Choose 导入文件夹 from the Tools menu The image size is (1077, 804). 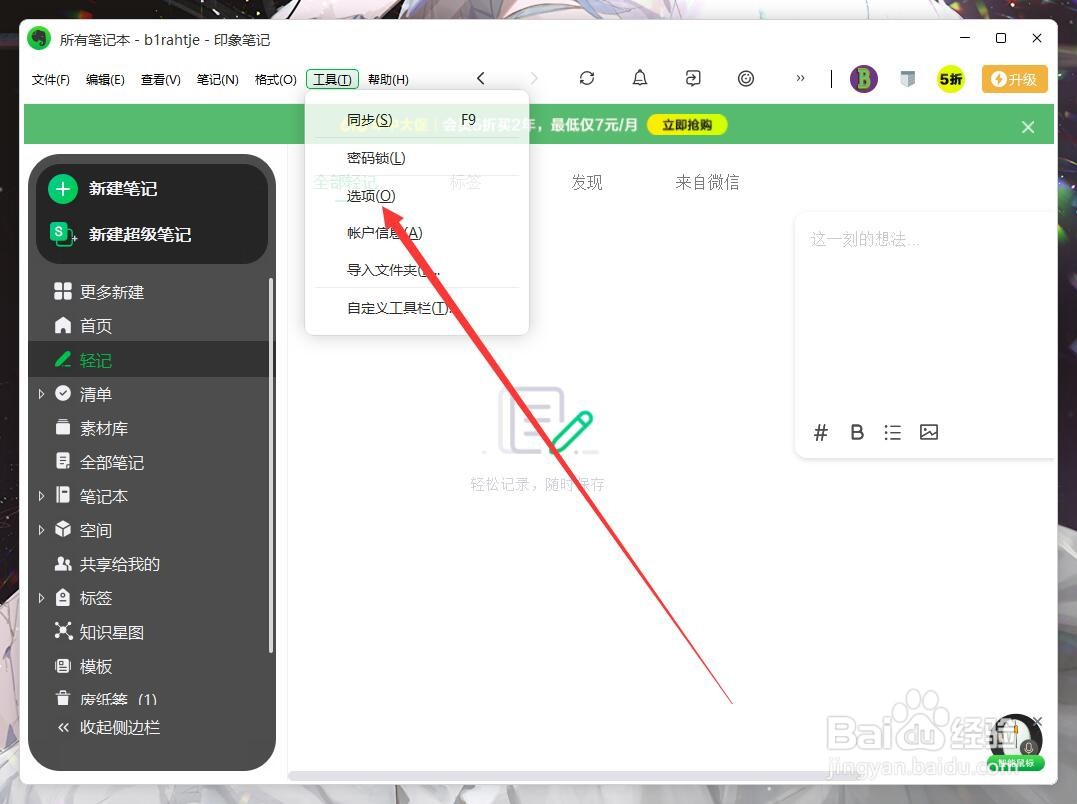[417, 270]
